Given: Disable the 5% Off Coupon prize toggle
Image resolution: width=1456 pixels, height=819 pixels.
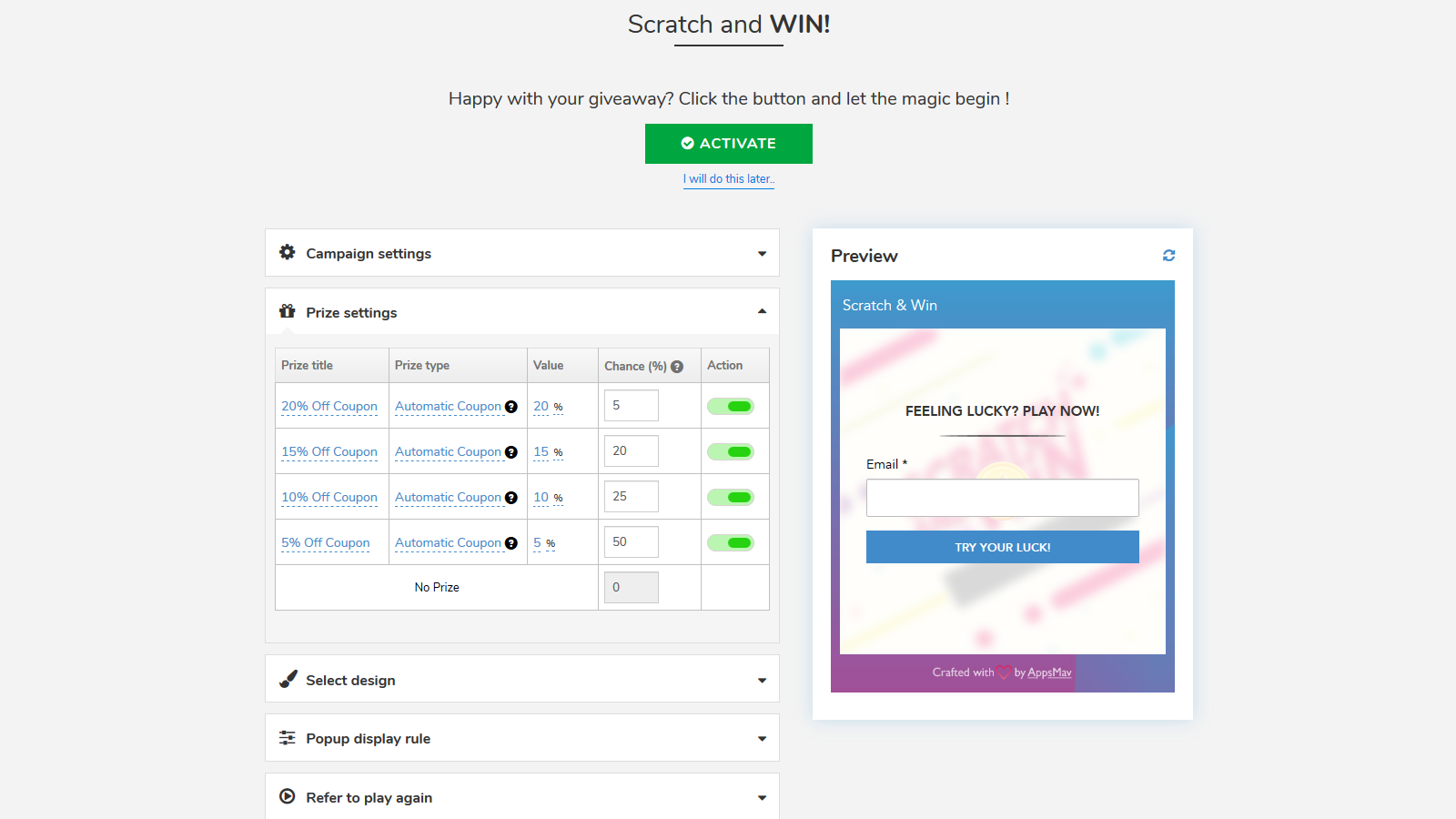Looking at the screenshot, I should (x=733, y=541).
